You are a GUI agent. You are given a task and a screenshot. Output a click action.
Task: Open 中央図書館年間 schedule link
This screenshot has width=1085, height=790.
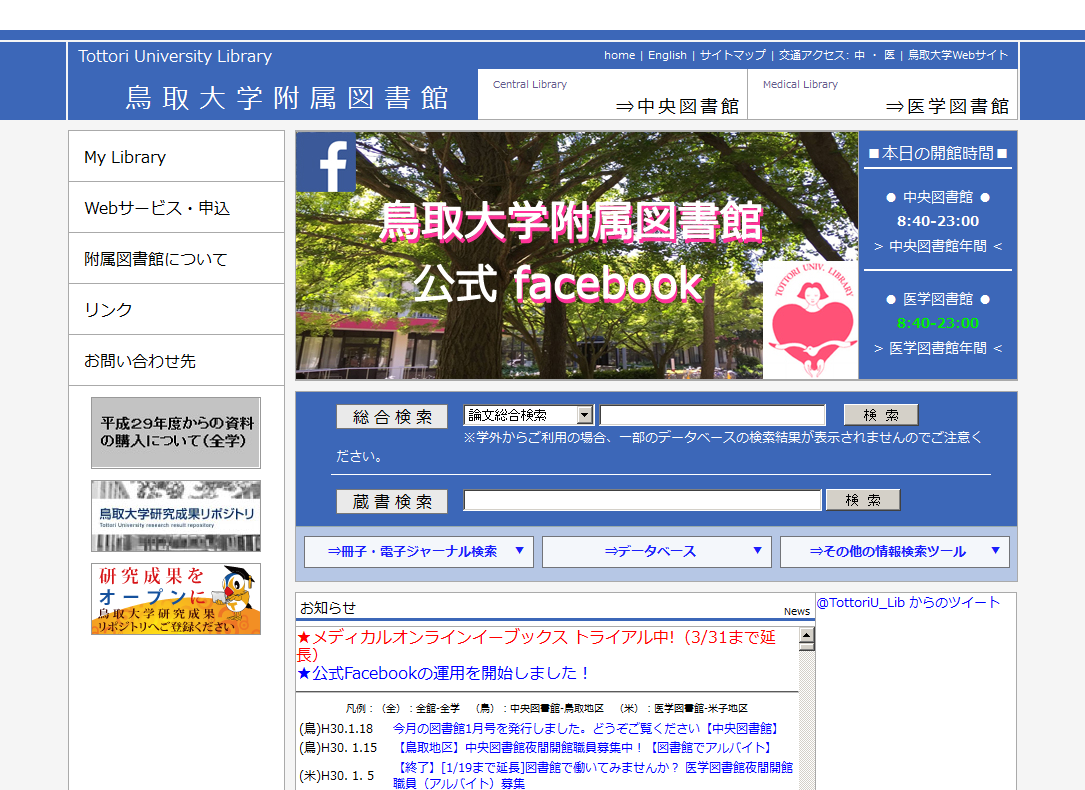[x=938, y=246]
